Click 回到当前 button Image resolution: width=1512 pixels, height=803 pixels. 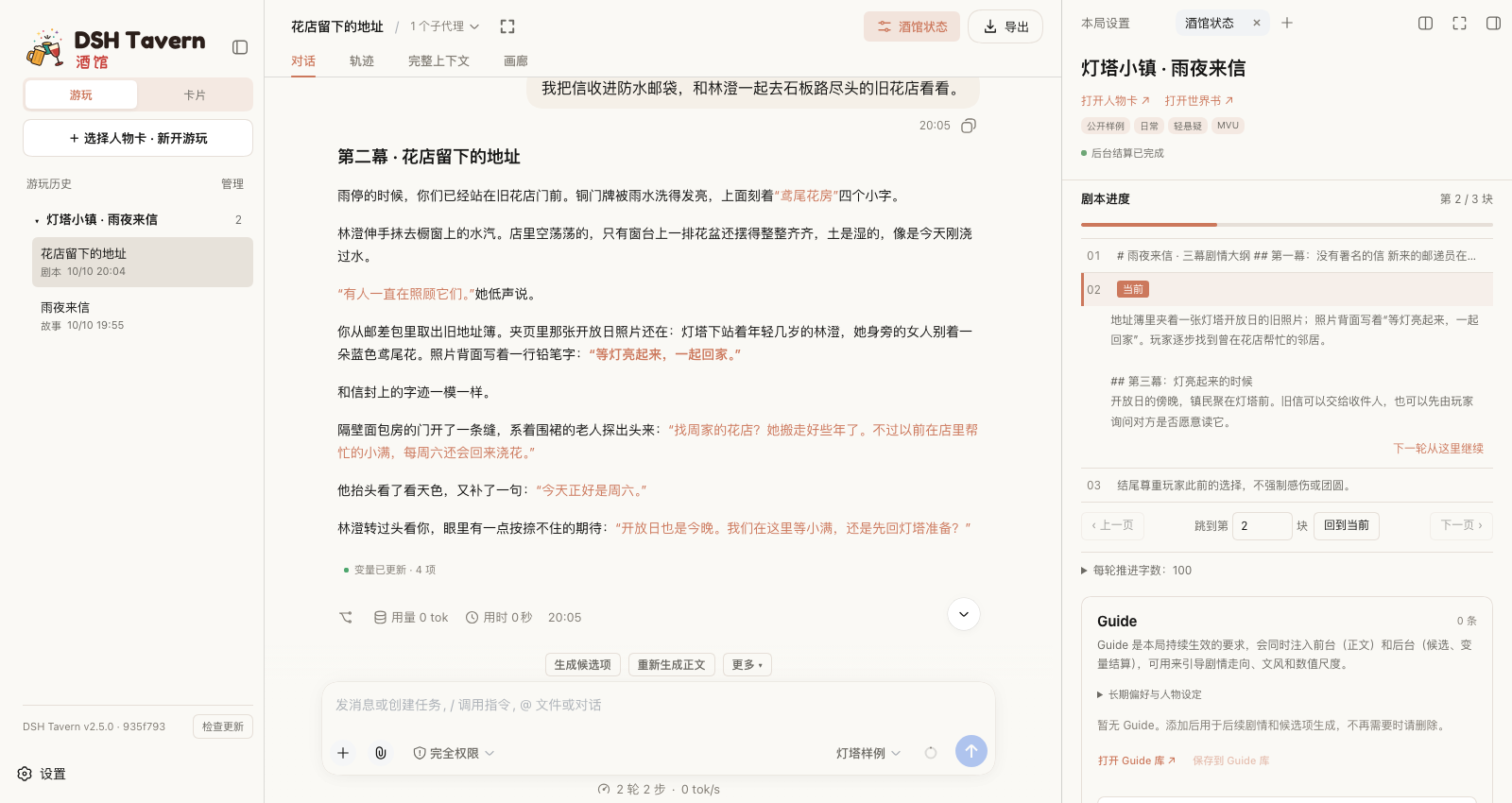coord(1347,526)
